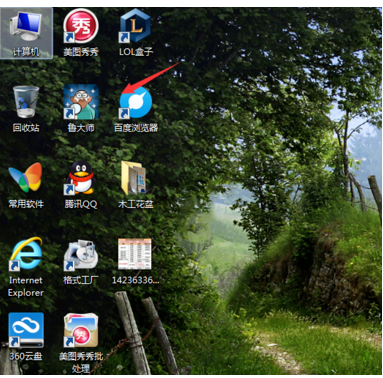Click the shortcut arrow overlay on 腾讯QQ
Image resolution: width=383 pixels, height=378 pixels.
click(x=69, y=190)
